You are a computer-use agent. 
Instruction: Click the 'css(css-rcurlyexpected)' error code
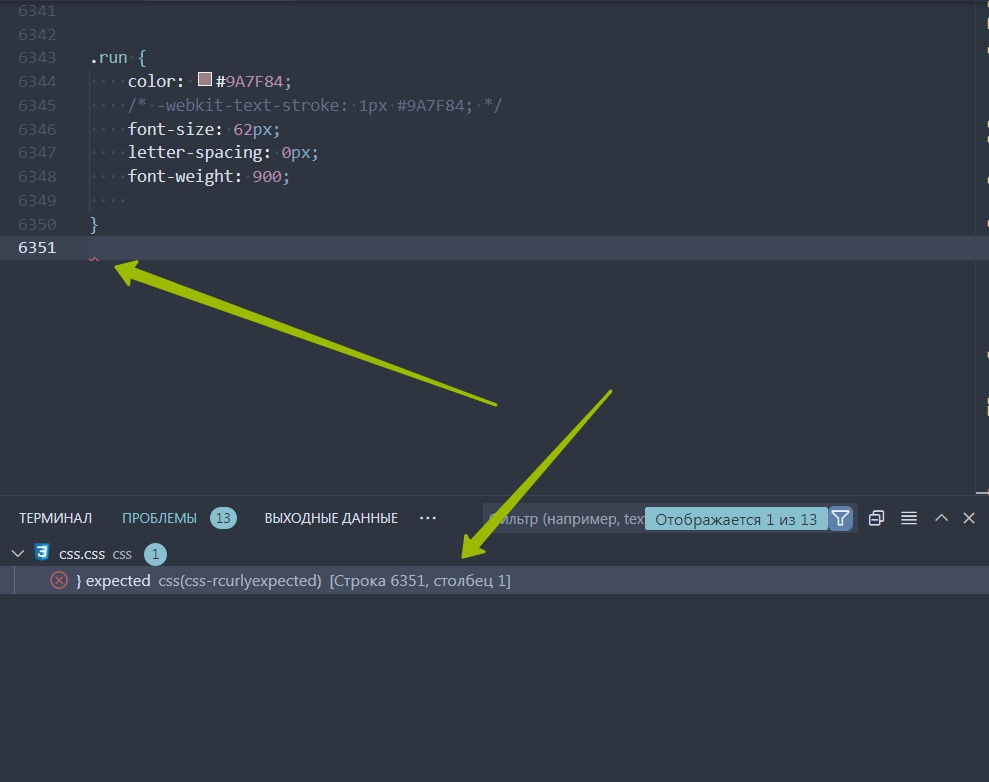pos(240,580)
